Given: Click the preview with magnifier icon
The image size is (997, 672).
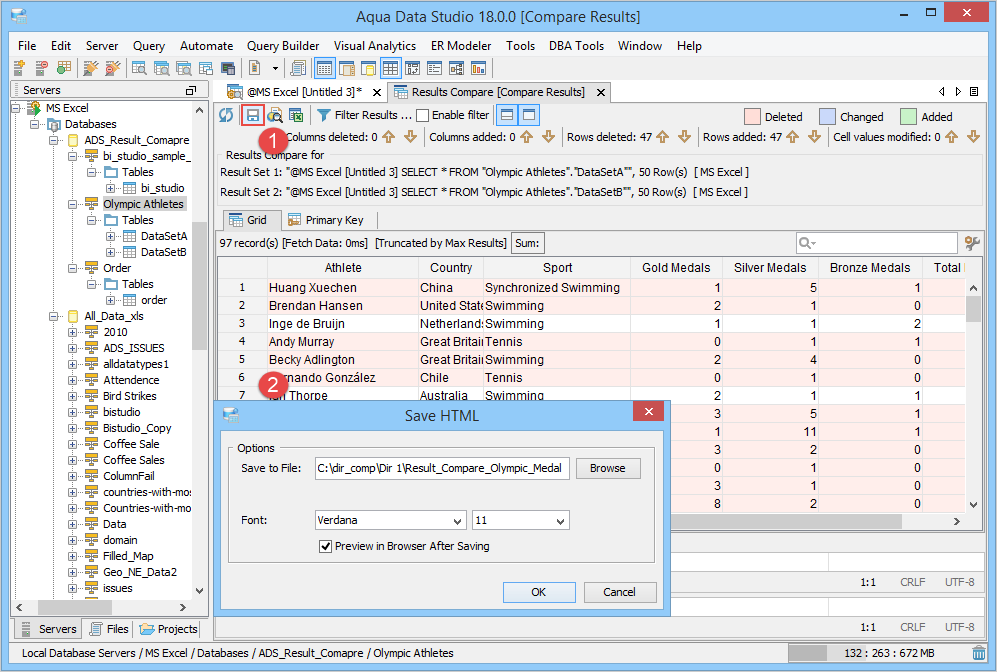Looking at the screenshot, I should click(275, 115).
